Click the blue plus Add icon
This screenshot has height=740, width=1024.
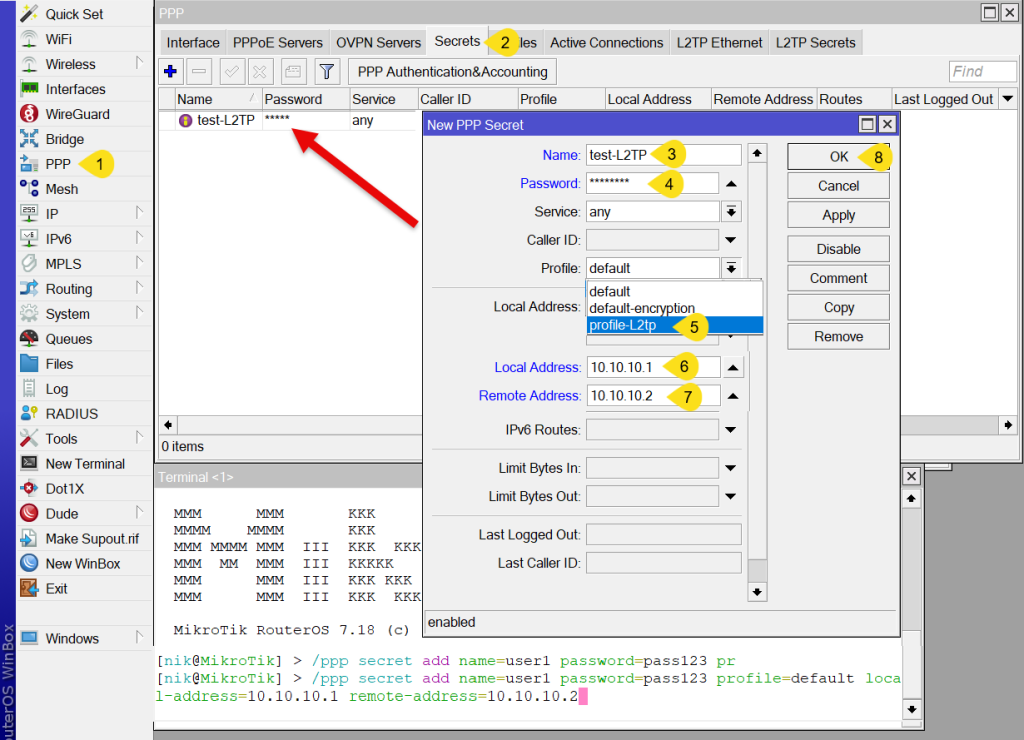tap(170, 72)
